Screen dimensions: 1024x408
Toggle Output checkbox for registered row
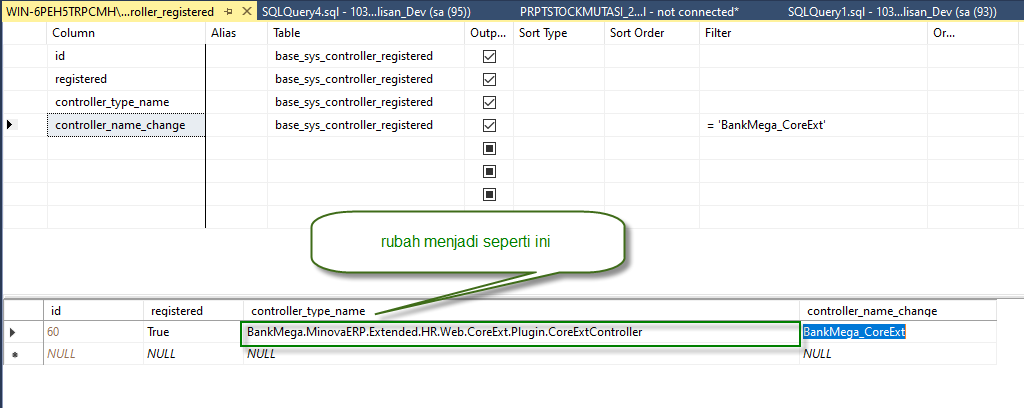[489, 79]
